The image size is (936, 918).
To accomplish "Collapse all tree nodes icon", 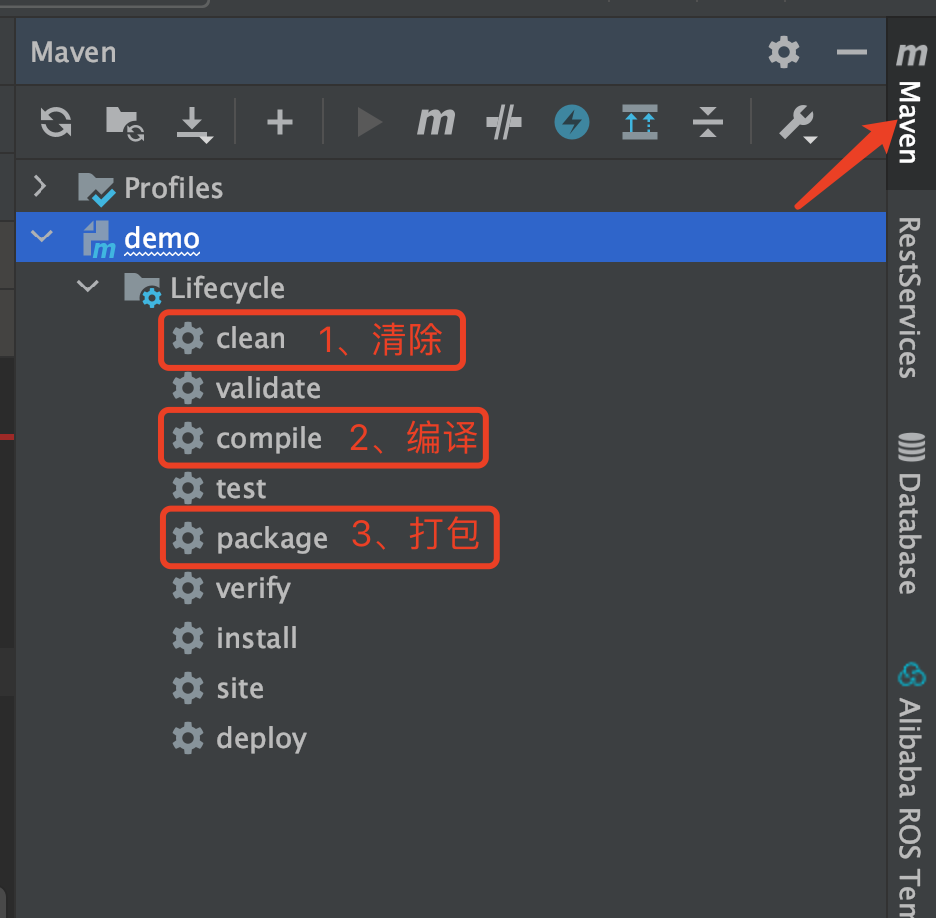I will click(x=708, y=122).
